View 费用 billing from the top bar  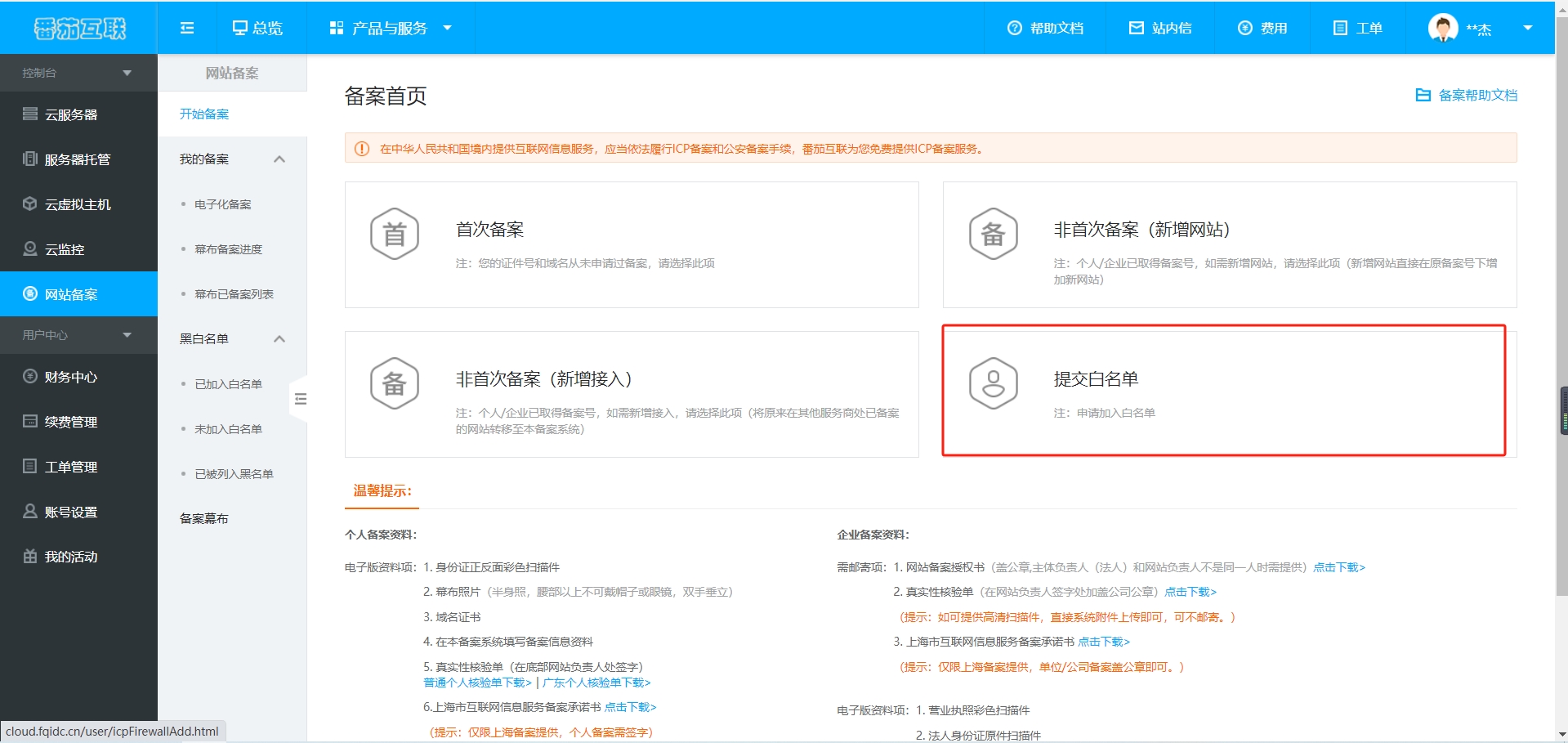(x=1262, y=27)
